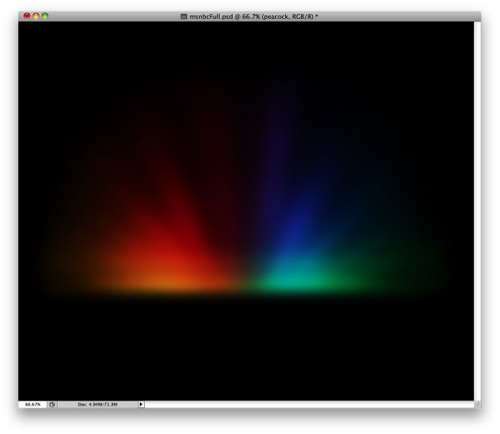
Task: Click the window resize grip in bottom-right corner
Action: pos(477,404)
